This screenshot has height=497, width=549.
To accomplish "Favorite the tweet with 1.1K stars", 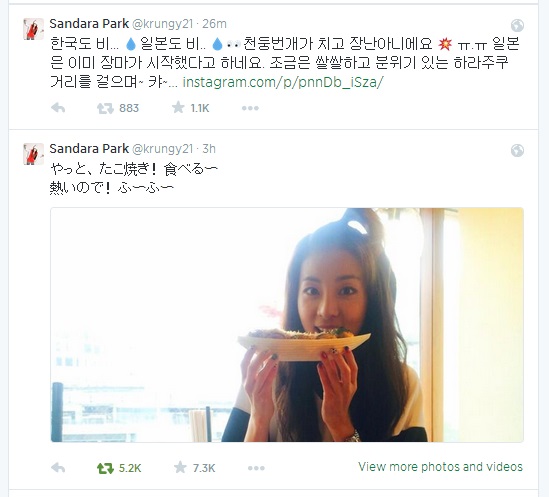I will coord(178,108).
